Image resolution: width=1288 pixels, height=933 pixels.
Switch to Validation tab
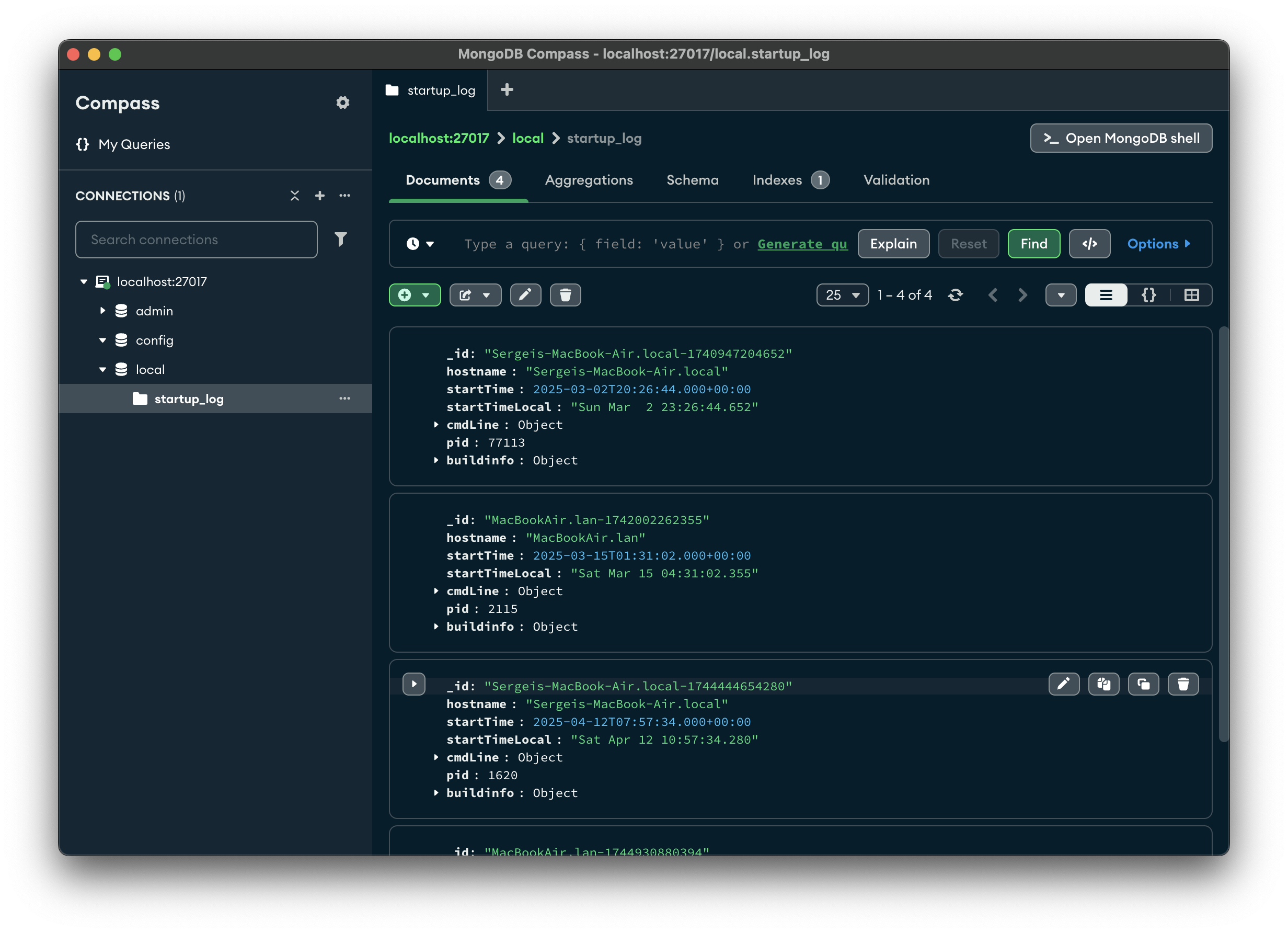(896, 180)
